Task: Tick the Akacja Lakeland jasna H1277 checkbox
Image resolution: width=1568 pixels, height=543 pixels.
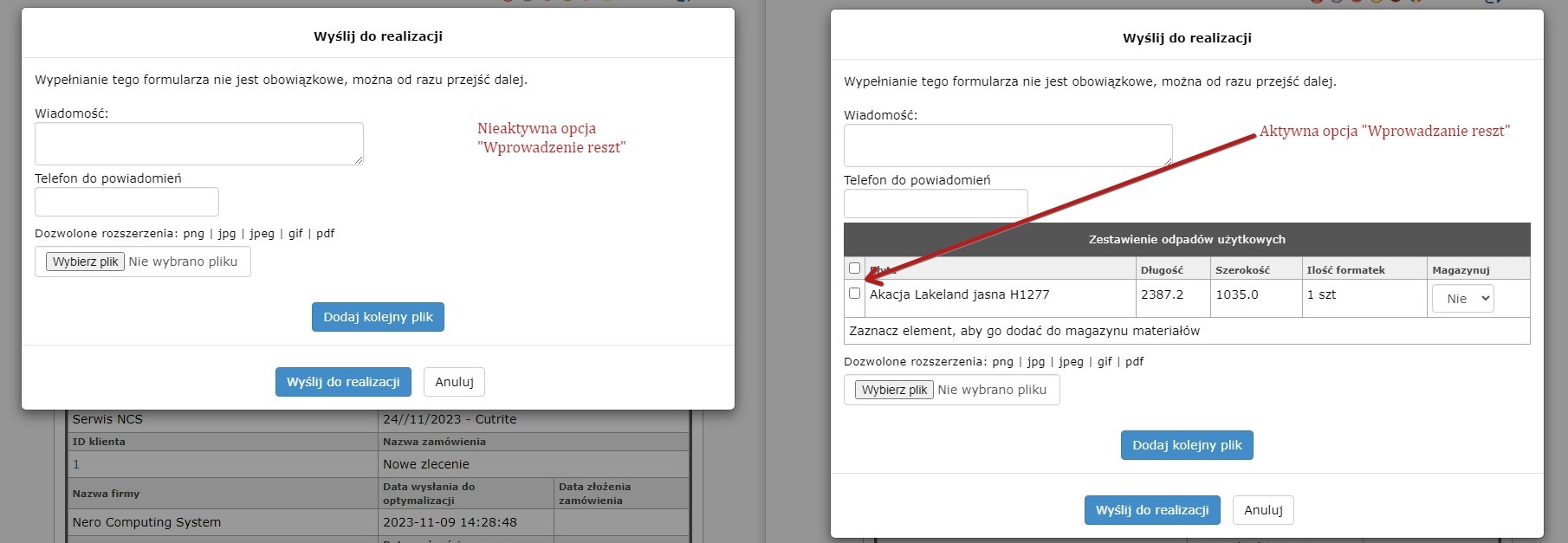Action: coord(854,294)
